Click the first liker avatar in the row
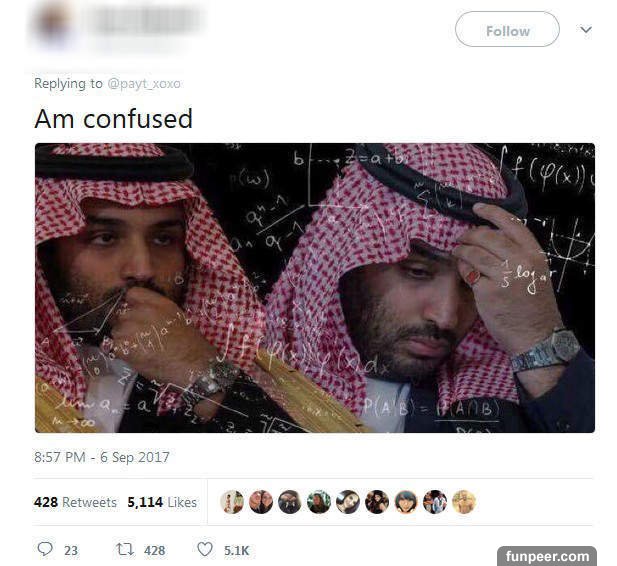Image resolution: width=617 pixels, height=566 pixels. pyautogui.click(x=232, y=502)
